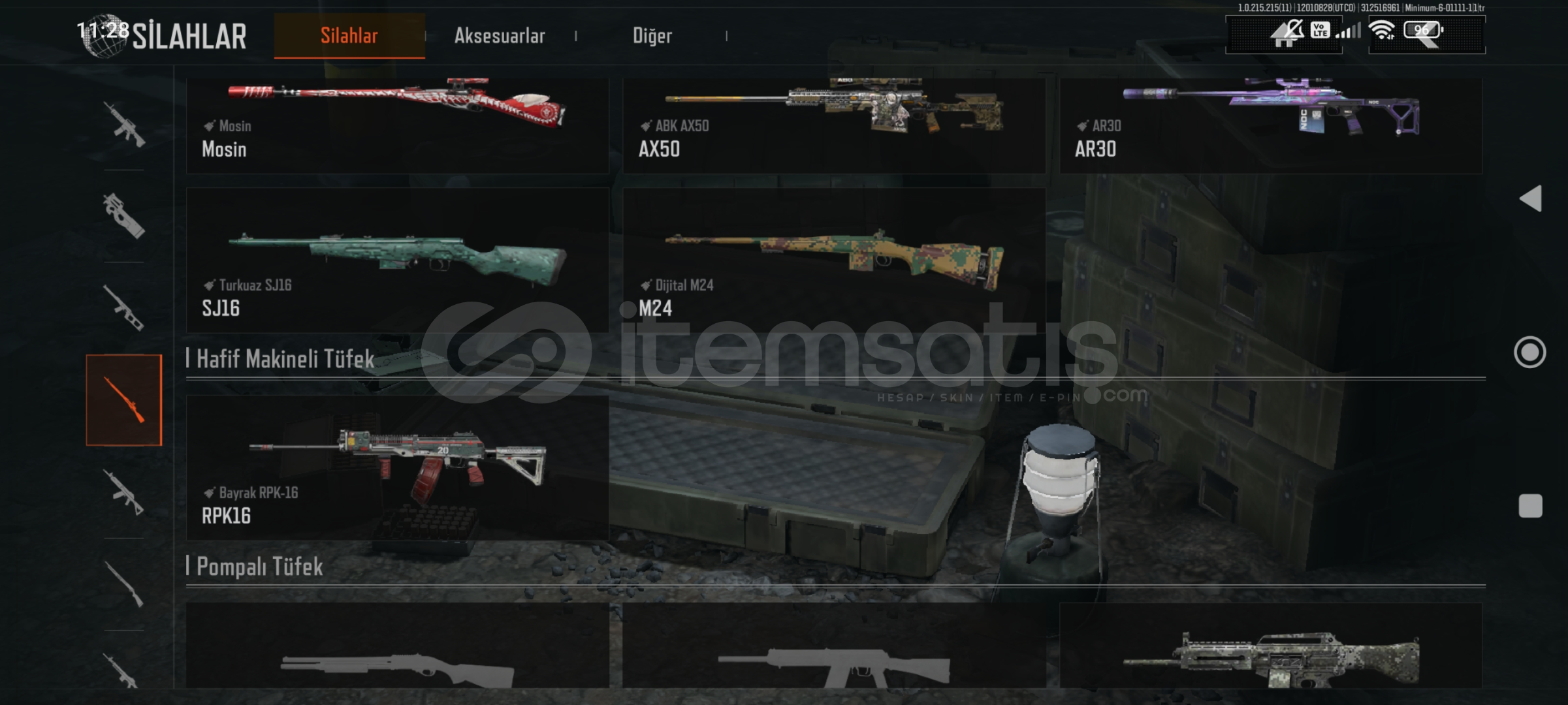Select the Mosin rifle skin card
Image resolution: width=1568 pixels, height=705 pixels.
398,125
